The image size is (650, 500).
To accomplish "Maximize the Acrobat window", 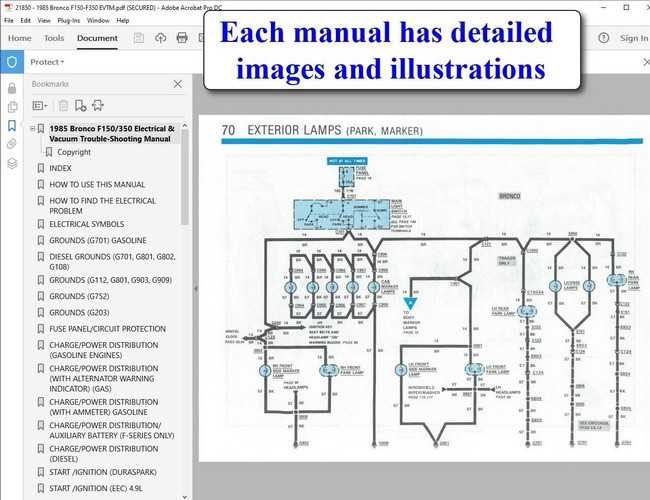I will (626, 7).
